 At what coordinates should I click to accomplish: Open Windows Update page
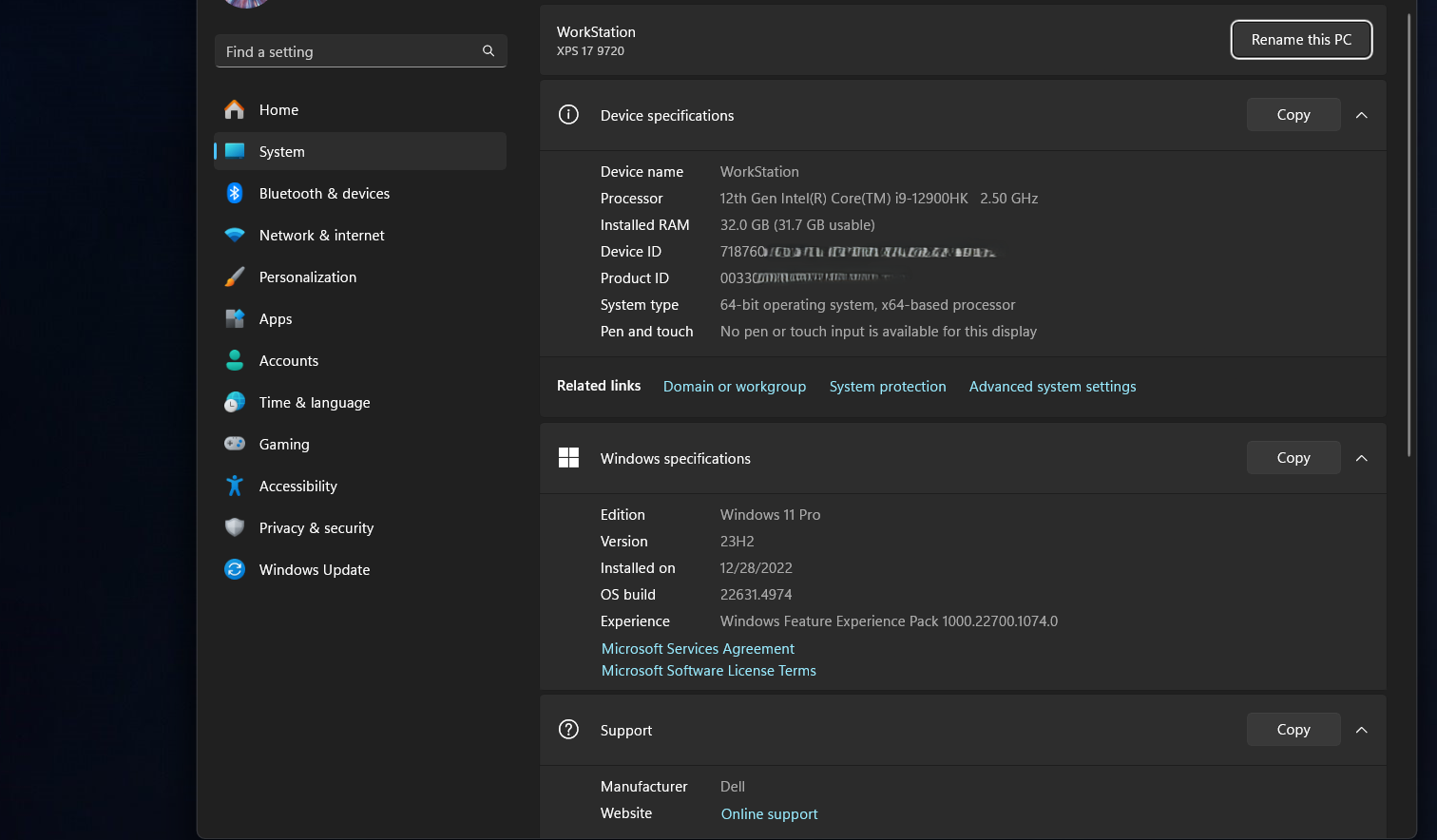[x=360, y=569]
